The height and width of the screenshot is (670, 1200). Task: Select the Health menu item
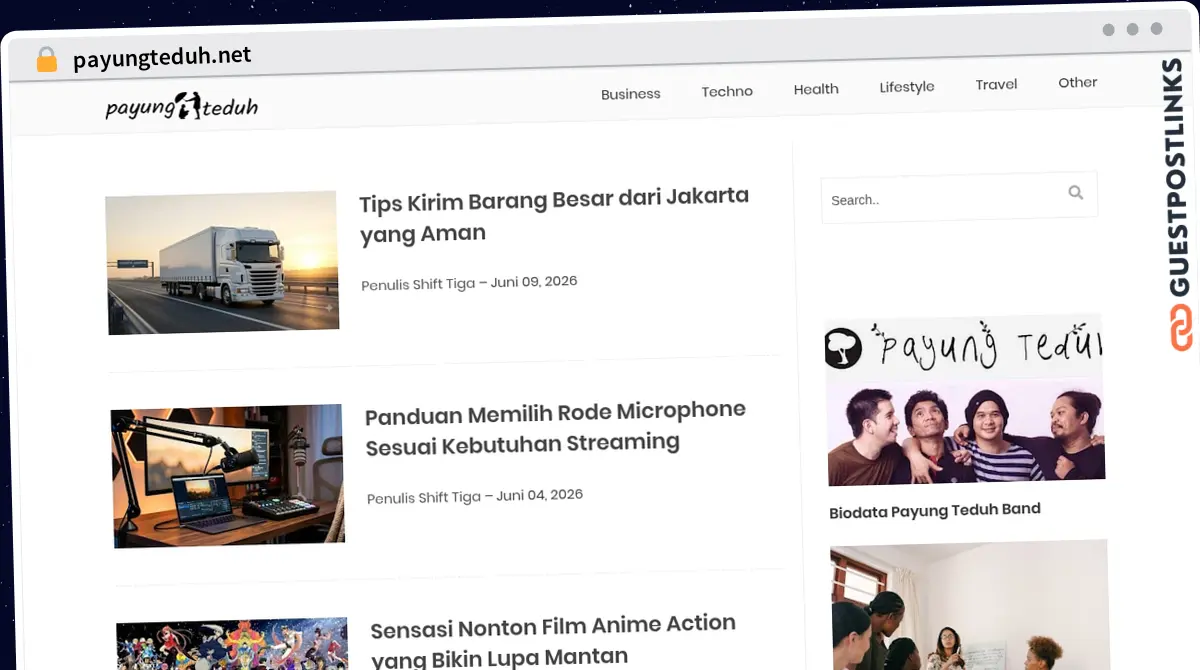point(816,89)
